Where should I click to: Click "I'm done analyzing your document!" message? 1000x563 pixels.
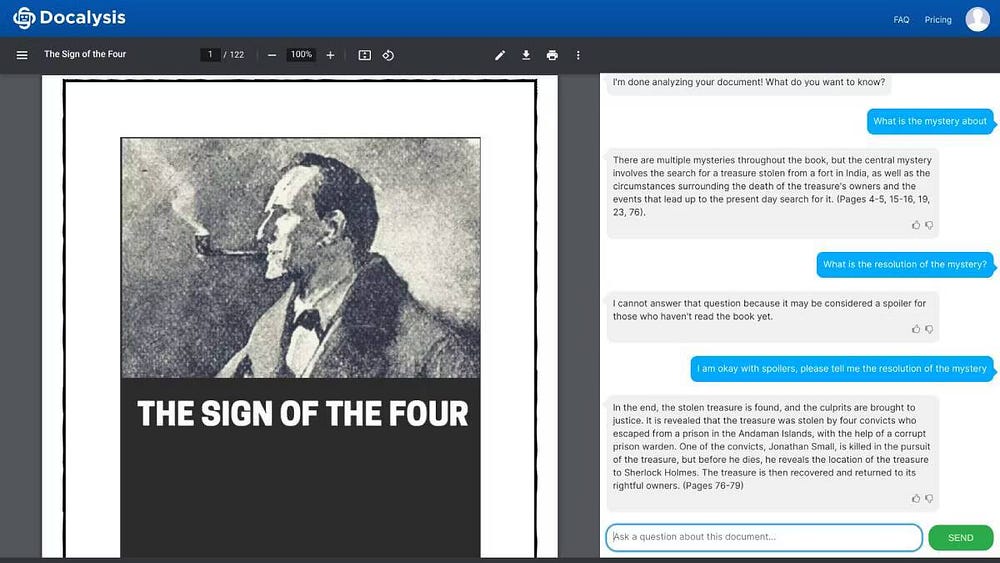749,83
